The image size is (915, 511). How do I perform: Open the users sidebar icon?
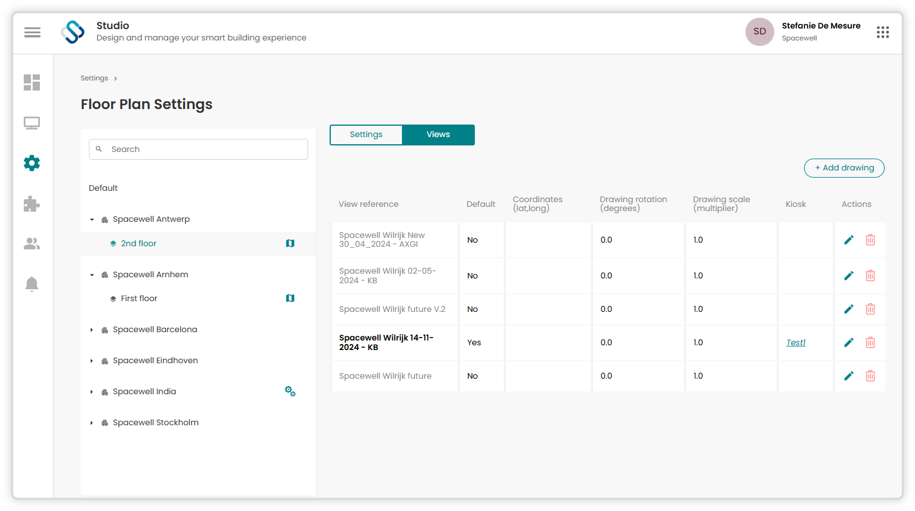(x=32, y=244)
